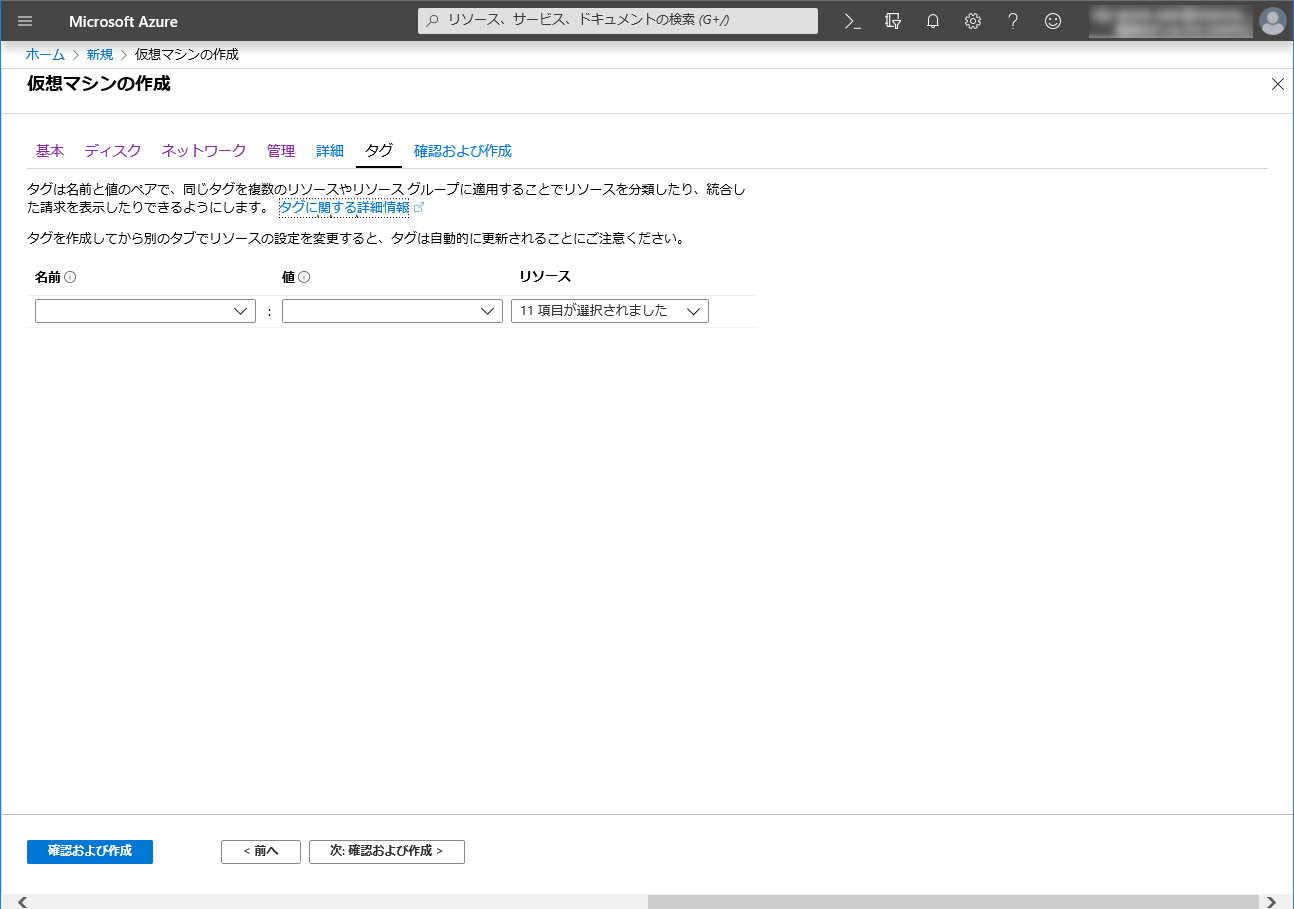The height and width of the screenshot is (909, 1294).
Task: Open the リソース 11 項目 dropdown
Action: pos(609,311)
